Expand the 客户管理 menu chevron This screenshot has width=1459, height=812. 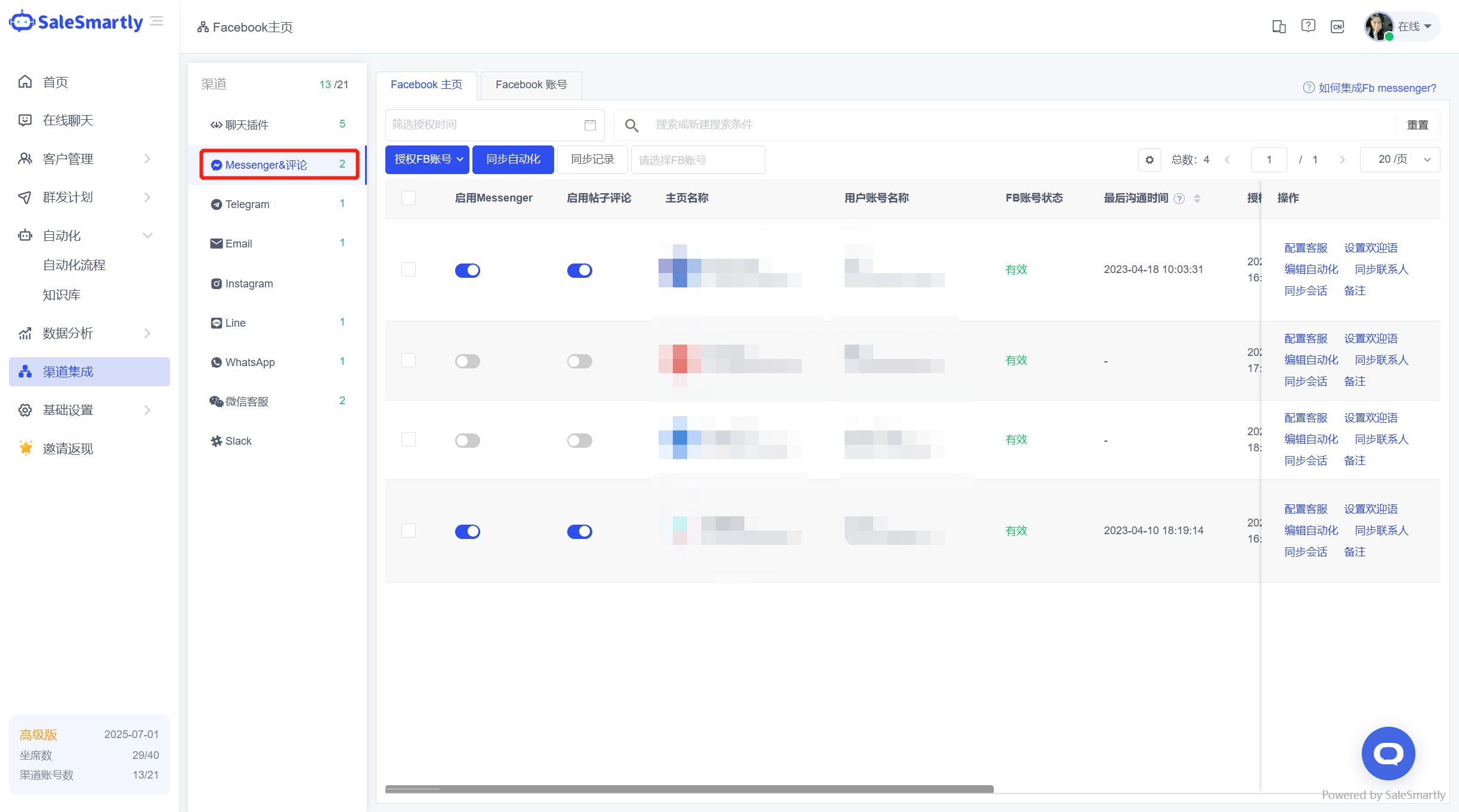(x=147, y=159)
